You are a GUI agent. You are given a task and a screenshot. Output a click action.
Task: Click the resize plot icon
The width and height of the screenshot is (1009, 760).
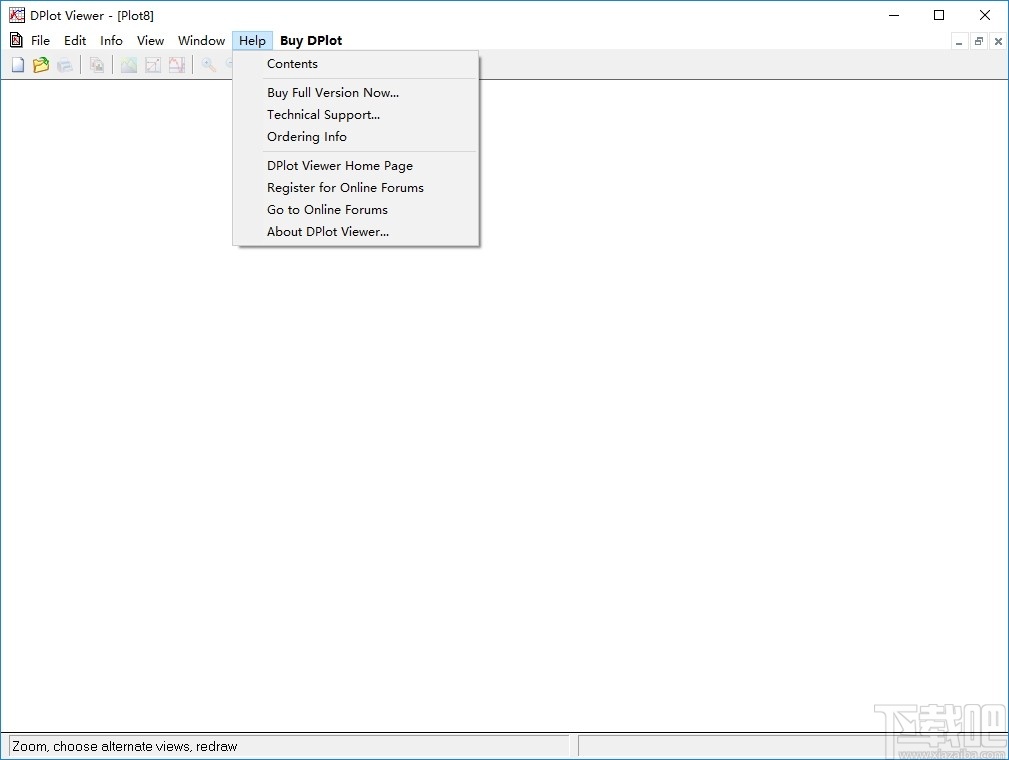click(x=152, y=64)
